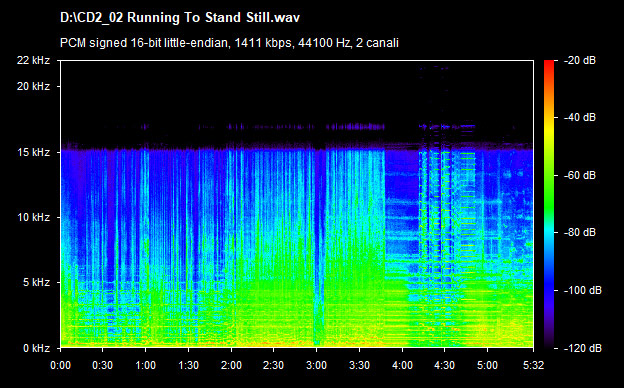Click the '-120 dB' legend label
624x388 pixels.
click(583, 348)
